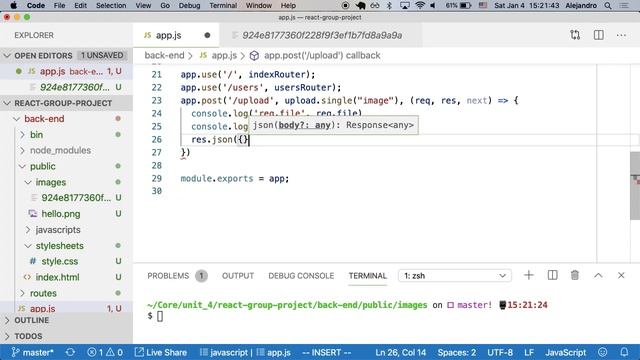640x360 pixels.
Task: Click the unsaved dot on app.js tab
Action: point(207,35)
